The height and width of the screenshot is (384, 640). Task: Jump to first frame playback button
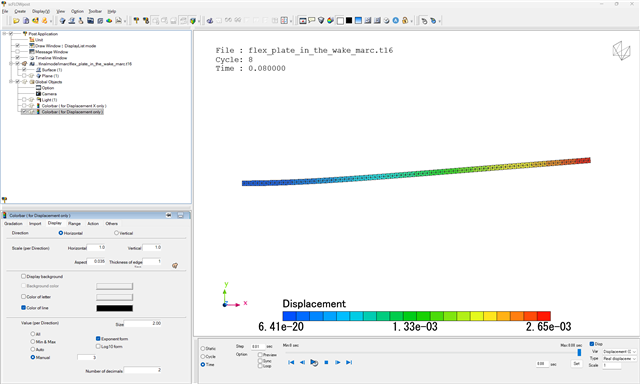[291, 362]
